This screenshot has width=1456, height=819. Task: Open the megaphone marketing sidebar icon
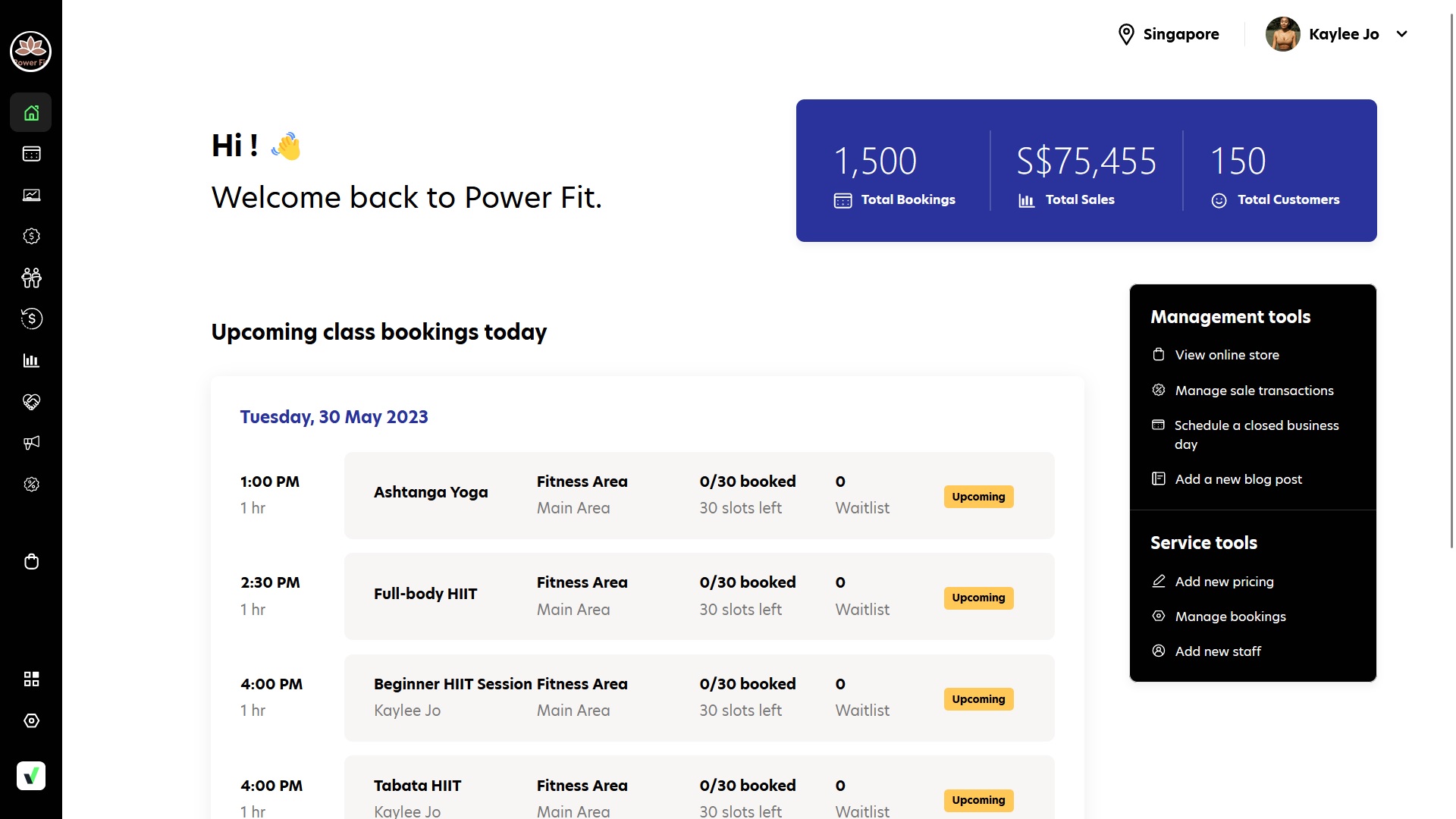[x=31, y=443]
